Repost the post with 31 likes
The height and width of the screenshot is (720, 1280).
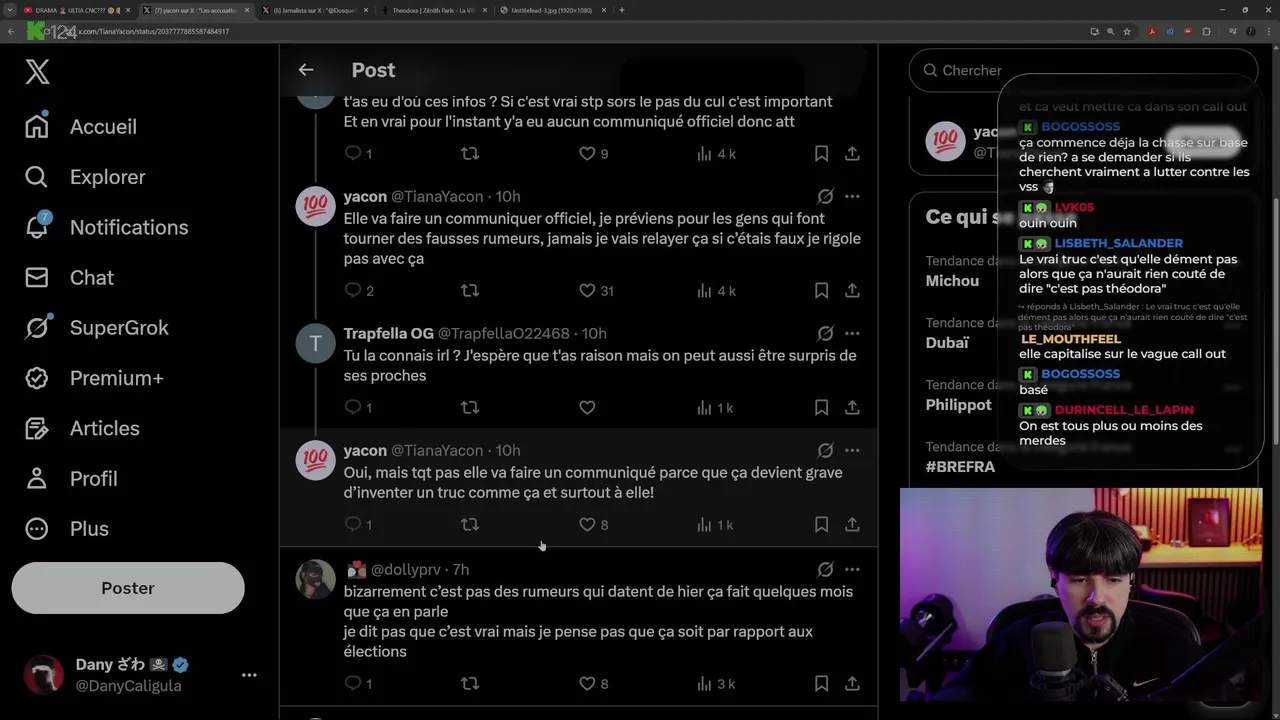coord(469,290)
